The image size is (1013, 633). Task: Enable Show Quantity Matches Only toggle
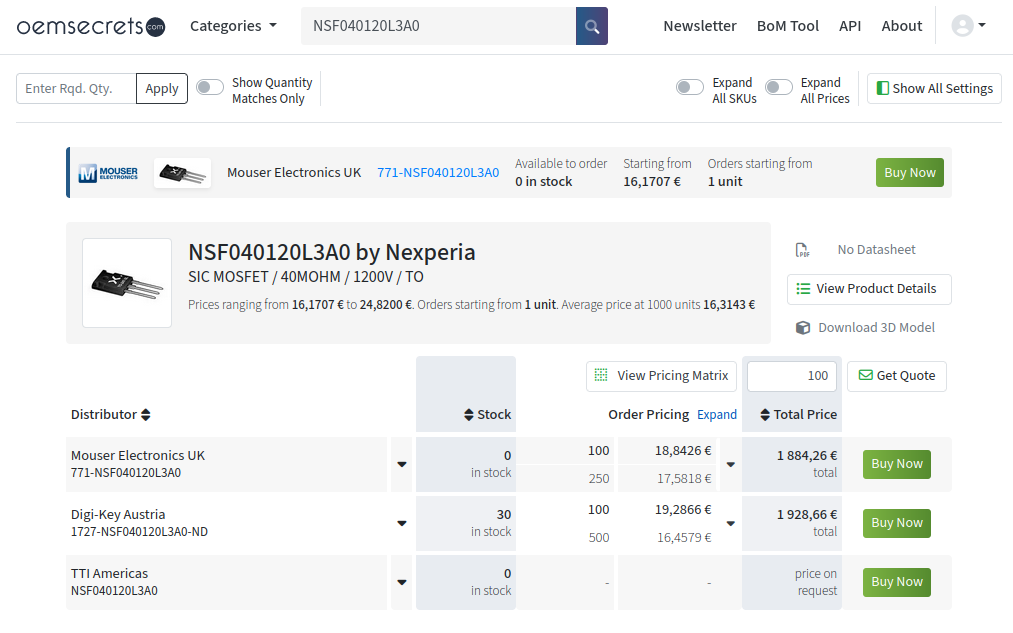point(210,88)
